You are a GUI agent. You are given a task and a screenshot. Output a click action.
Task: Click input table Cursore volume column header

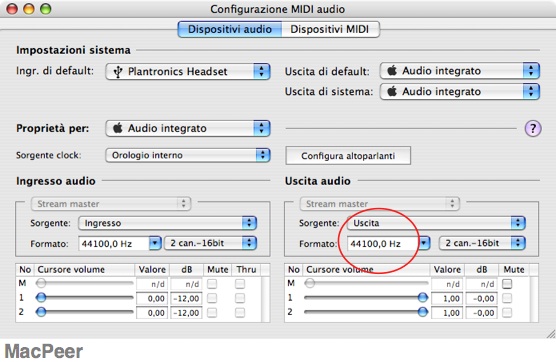[84, 270]
